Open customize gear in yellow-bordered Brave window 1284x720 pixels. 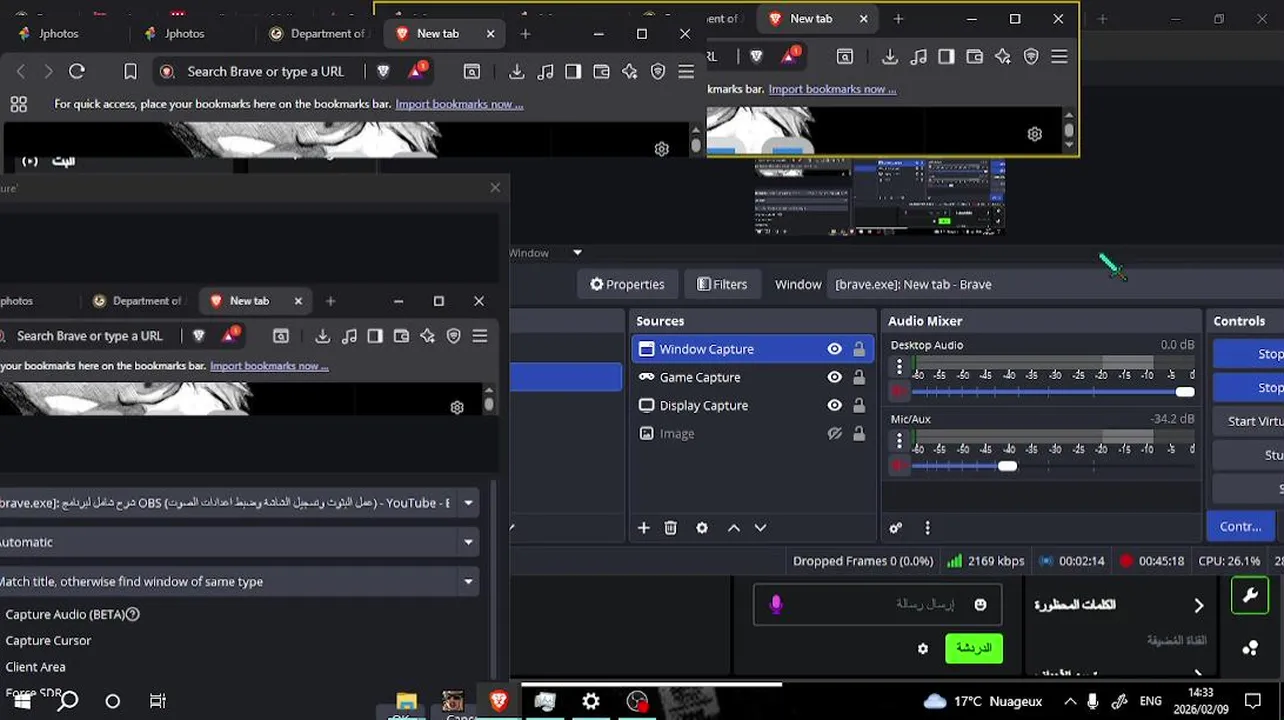click(x=1035, y=134)
